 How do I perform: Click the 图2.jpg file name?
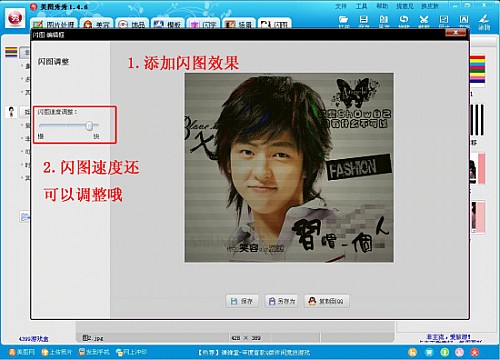[93, 338]
